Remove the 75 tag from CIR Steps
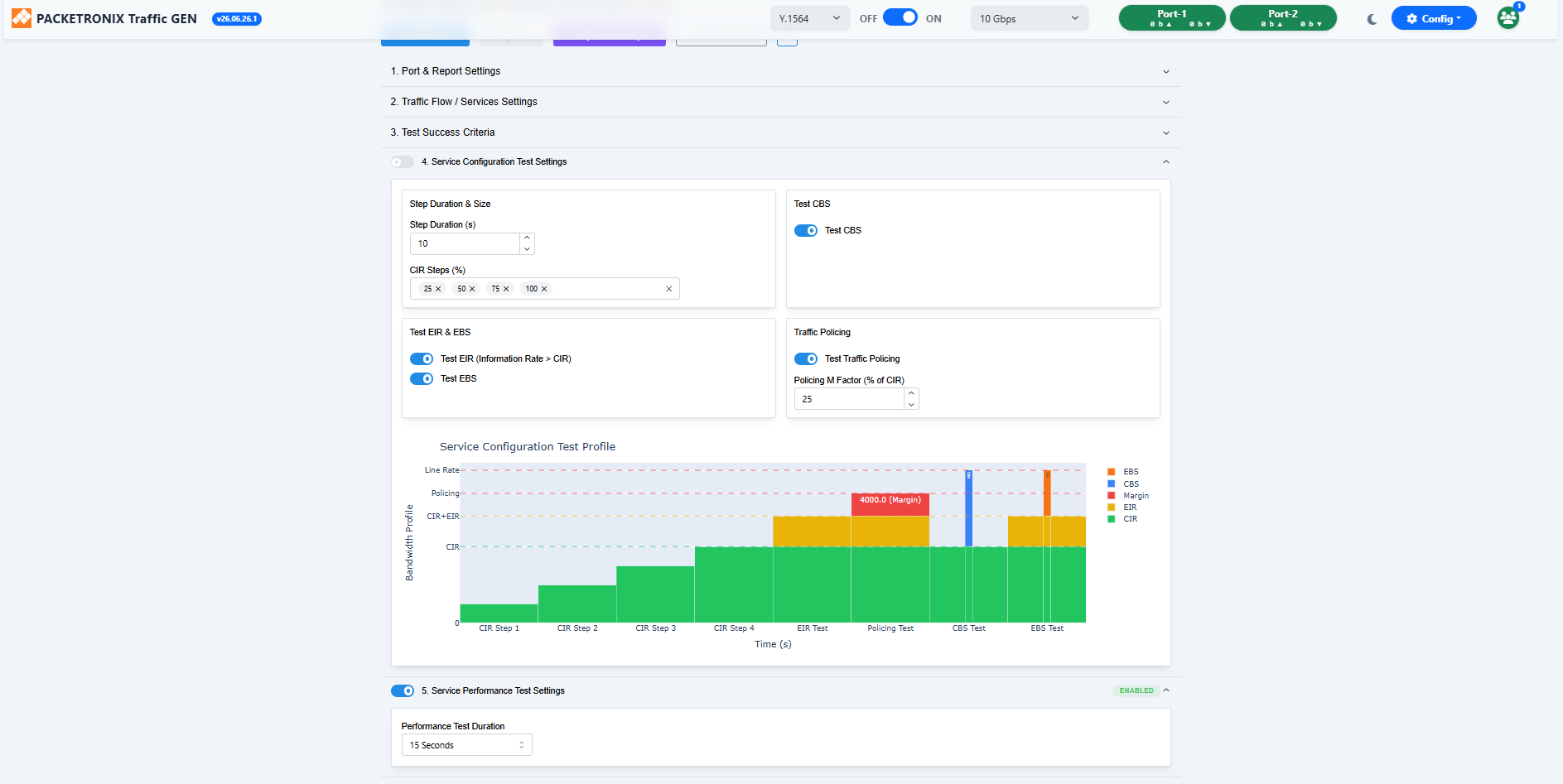1563x784 pixels. tap(506, 289)
